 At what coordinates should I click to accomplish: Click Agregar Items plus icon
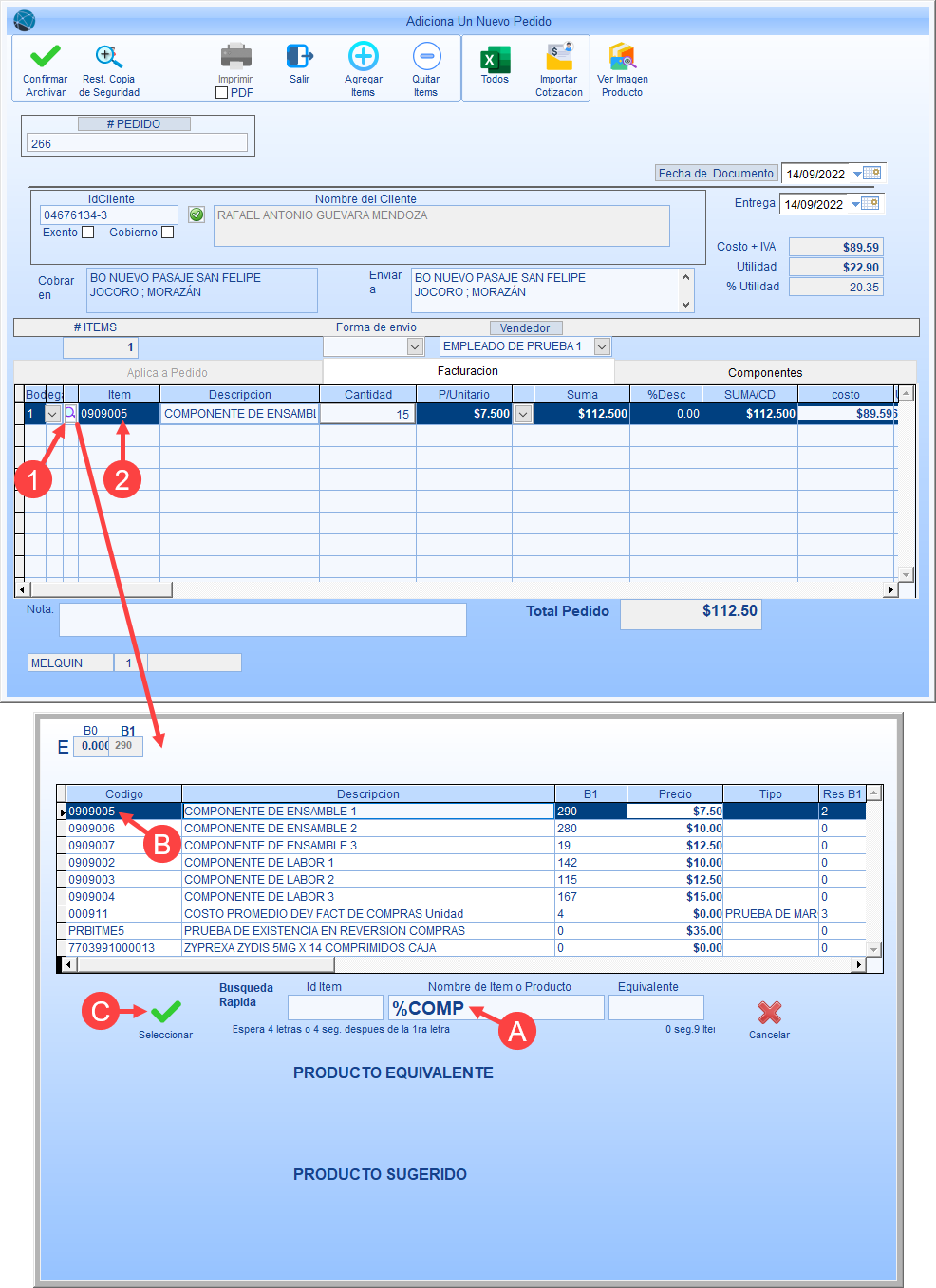coord(364,57)
